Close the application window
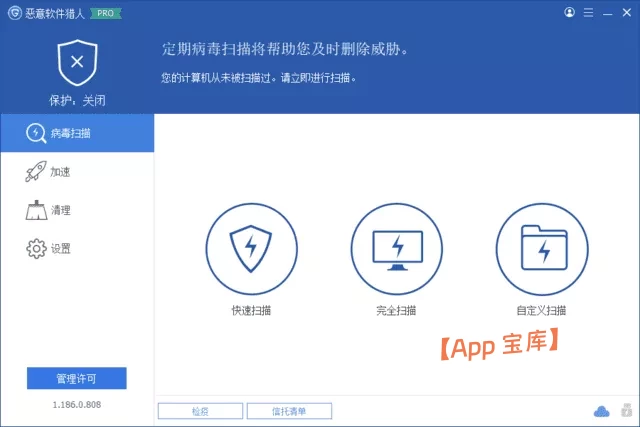Image resolution: width=640 pixels, height=427 pixels. click(x=627, y=13)
